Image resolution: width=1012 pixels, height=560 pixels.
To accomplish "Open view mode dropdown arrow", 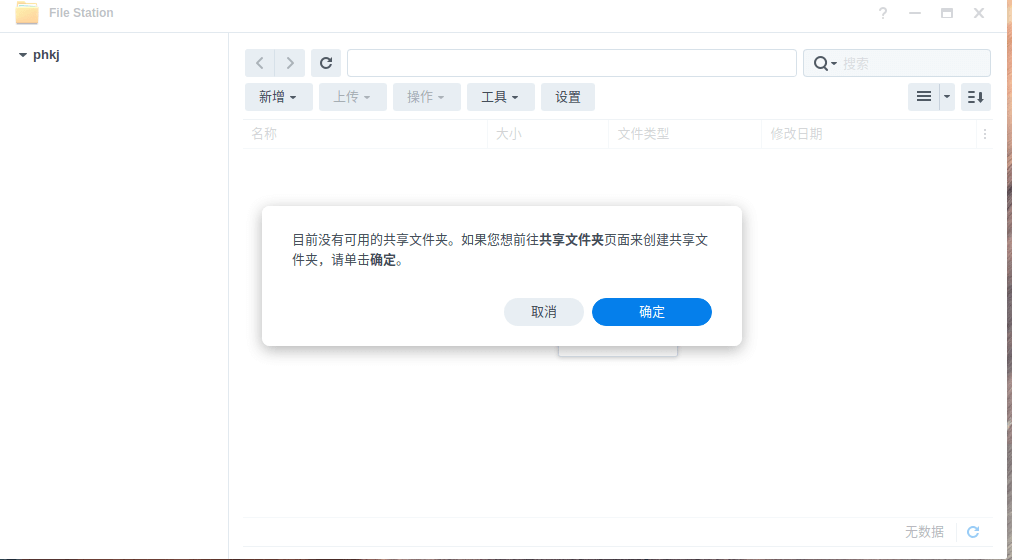I will click(x=947, y=97).
